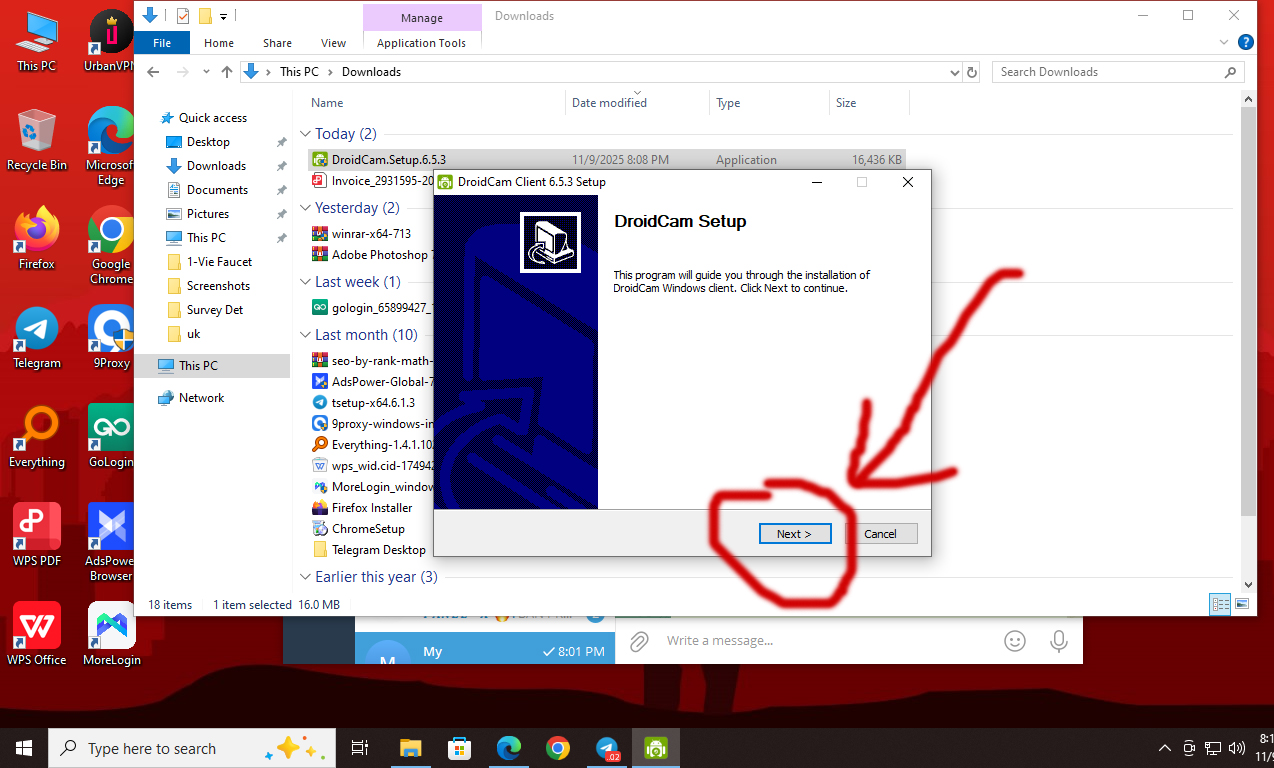
Task: Switch to the details list view
Action: pos(1220,604)
